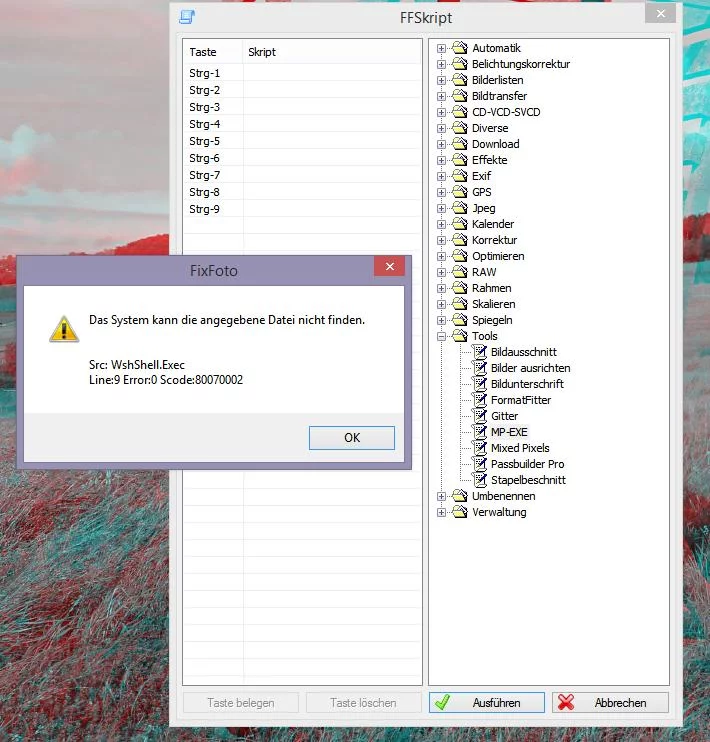Click the Gitter script icon
This screenshot has height=742, width=710.
(480, 416)
